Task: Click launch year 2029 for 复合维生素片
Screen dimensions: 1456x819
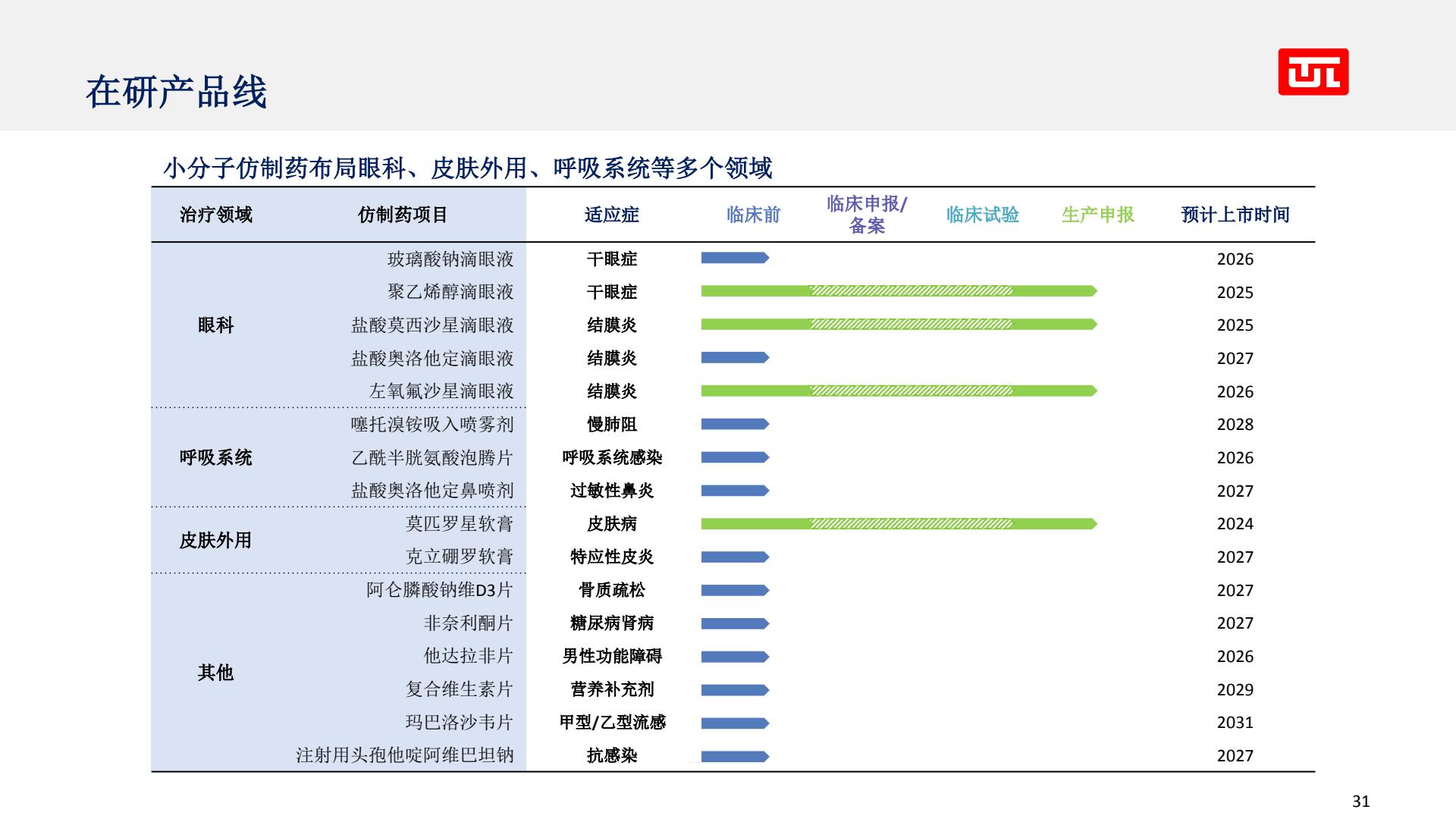Action: tap(1235, 689)
